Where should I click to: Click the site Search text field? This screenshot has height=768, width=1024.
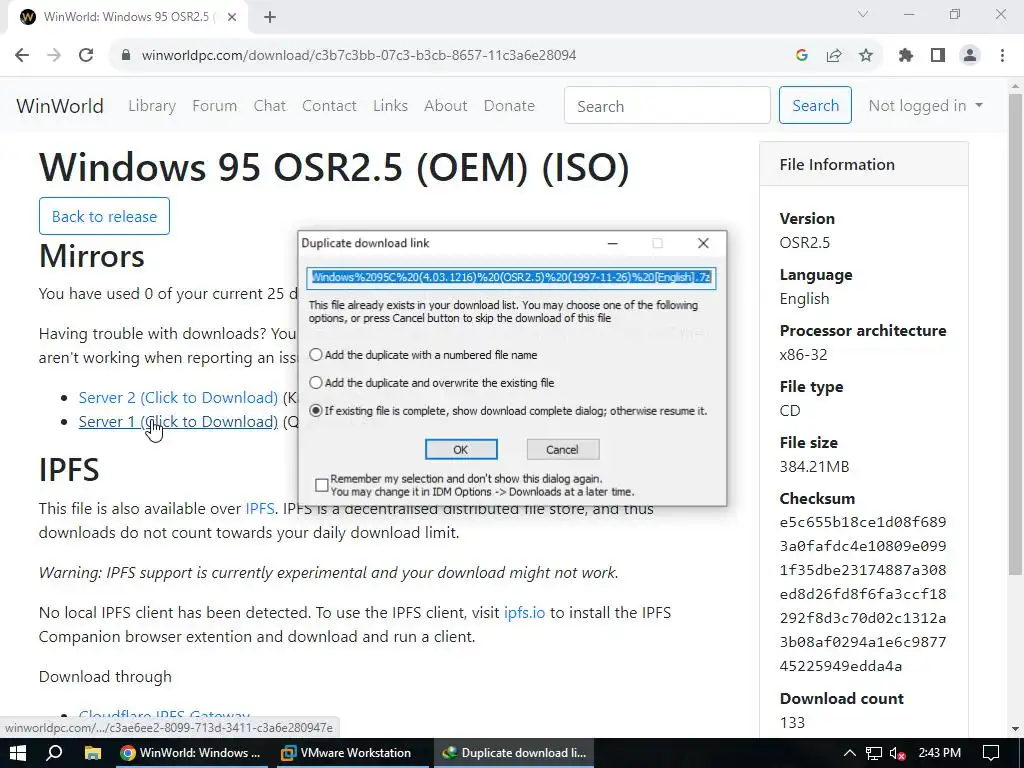(667, 106)
